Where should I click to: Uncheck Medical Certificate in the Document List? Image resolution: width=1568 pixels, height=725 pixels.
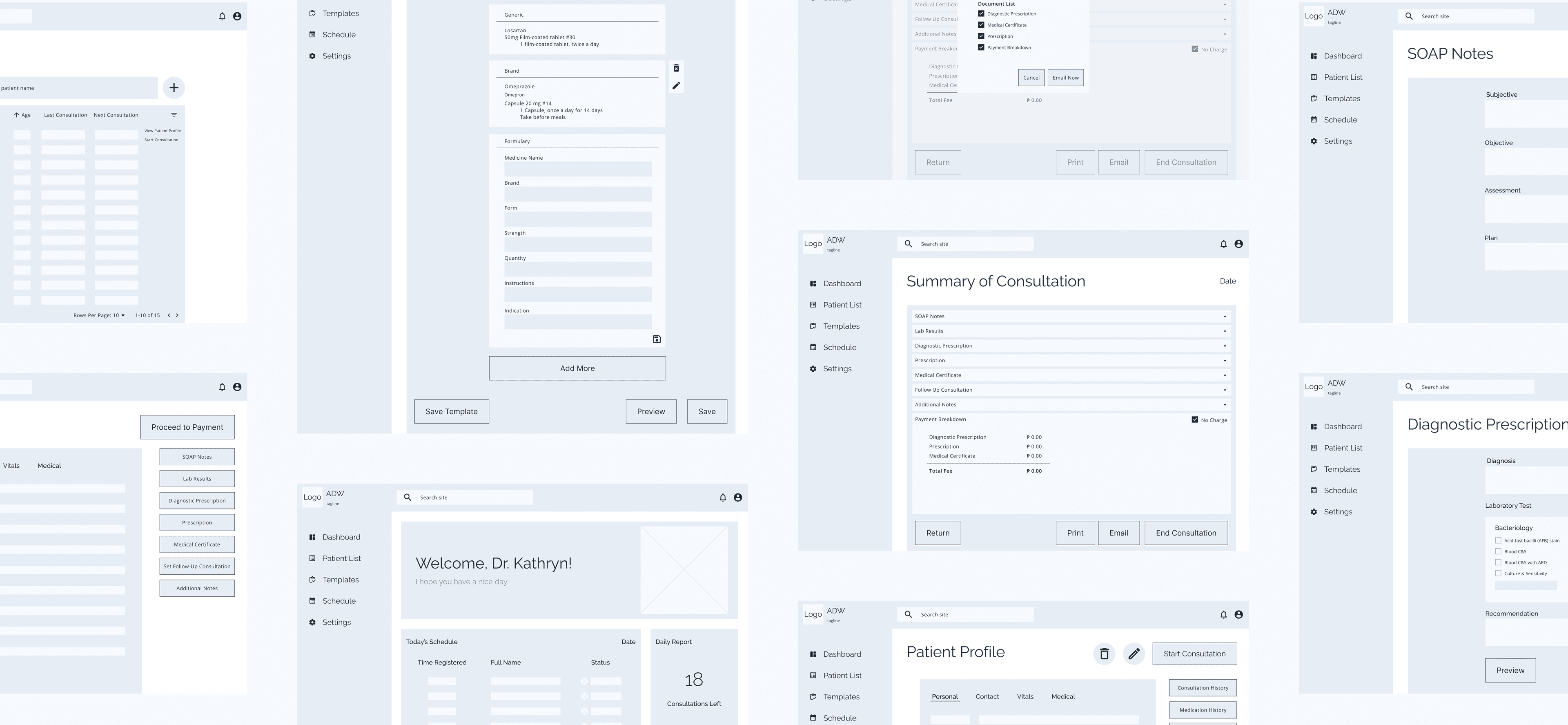980,25
